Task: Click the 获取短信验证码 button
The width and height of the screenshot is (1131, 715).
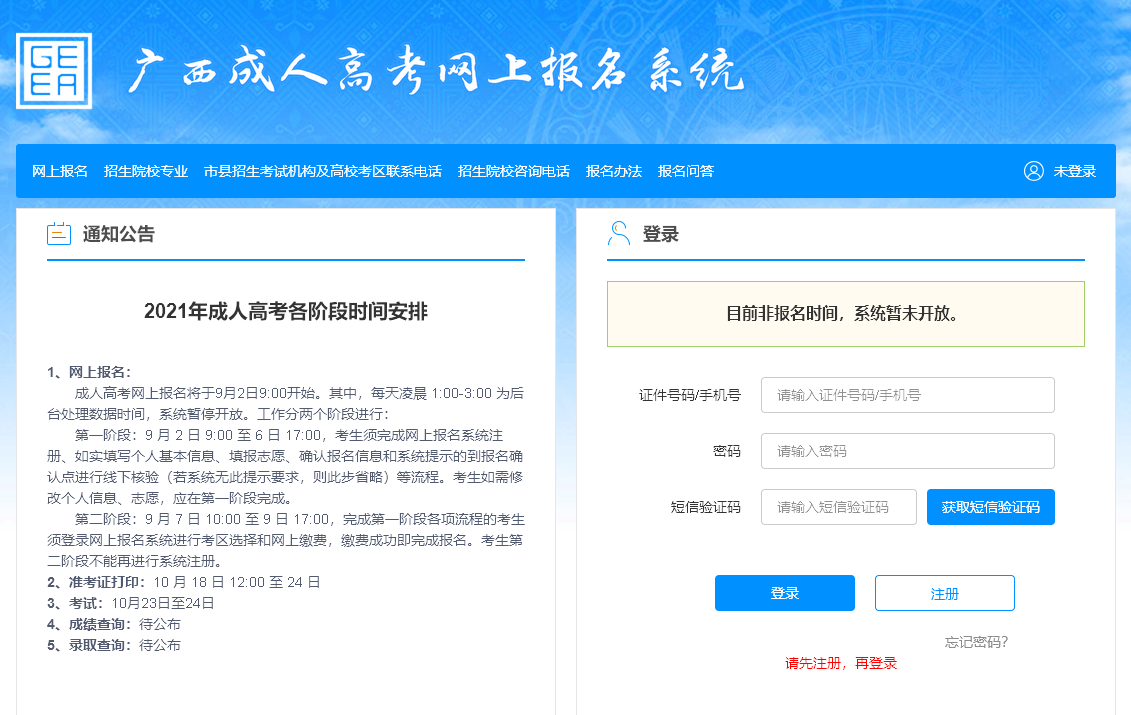Action: tap(990, 506)
